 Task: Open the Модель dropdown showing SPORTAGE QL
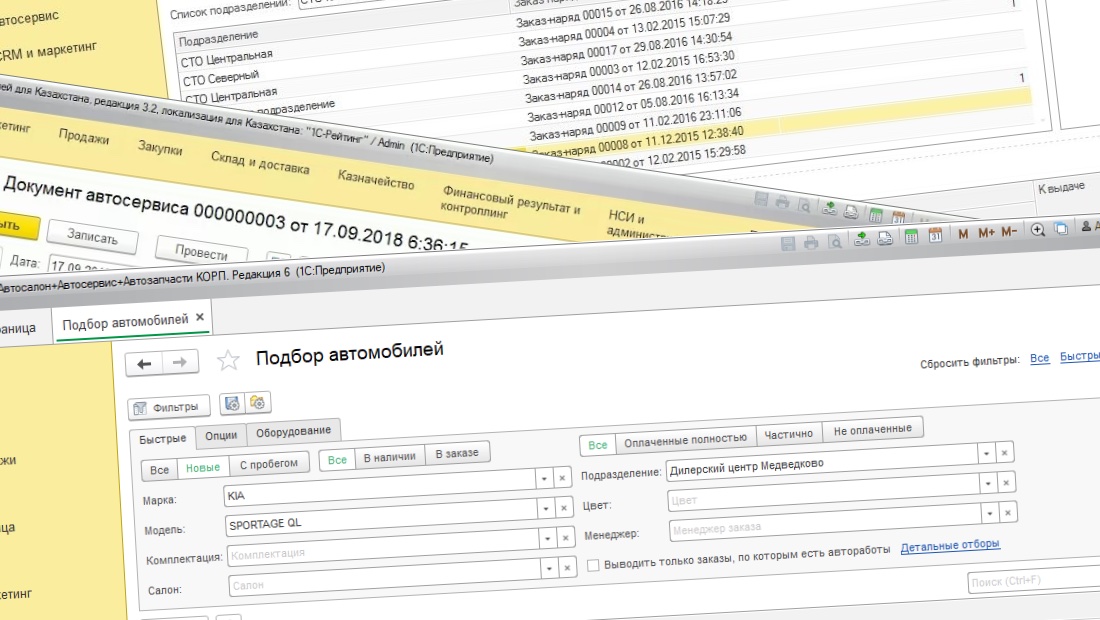(546, 536)
